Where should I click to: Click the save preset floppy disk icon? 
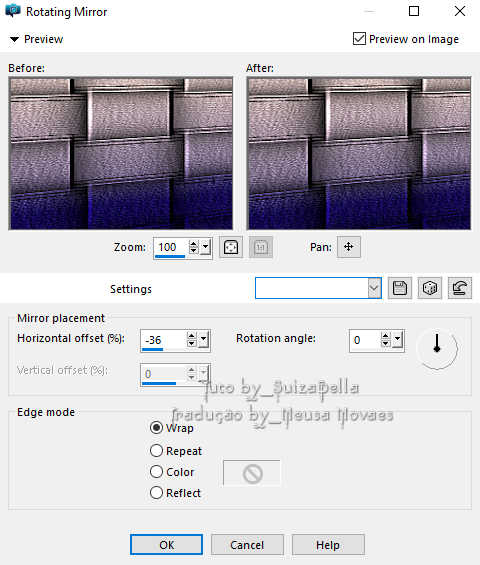point(400,288)
